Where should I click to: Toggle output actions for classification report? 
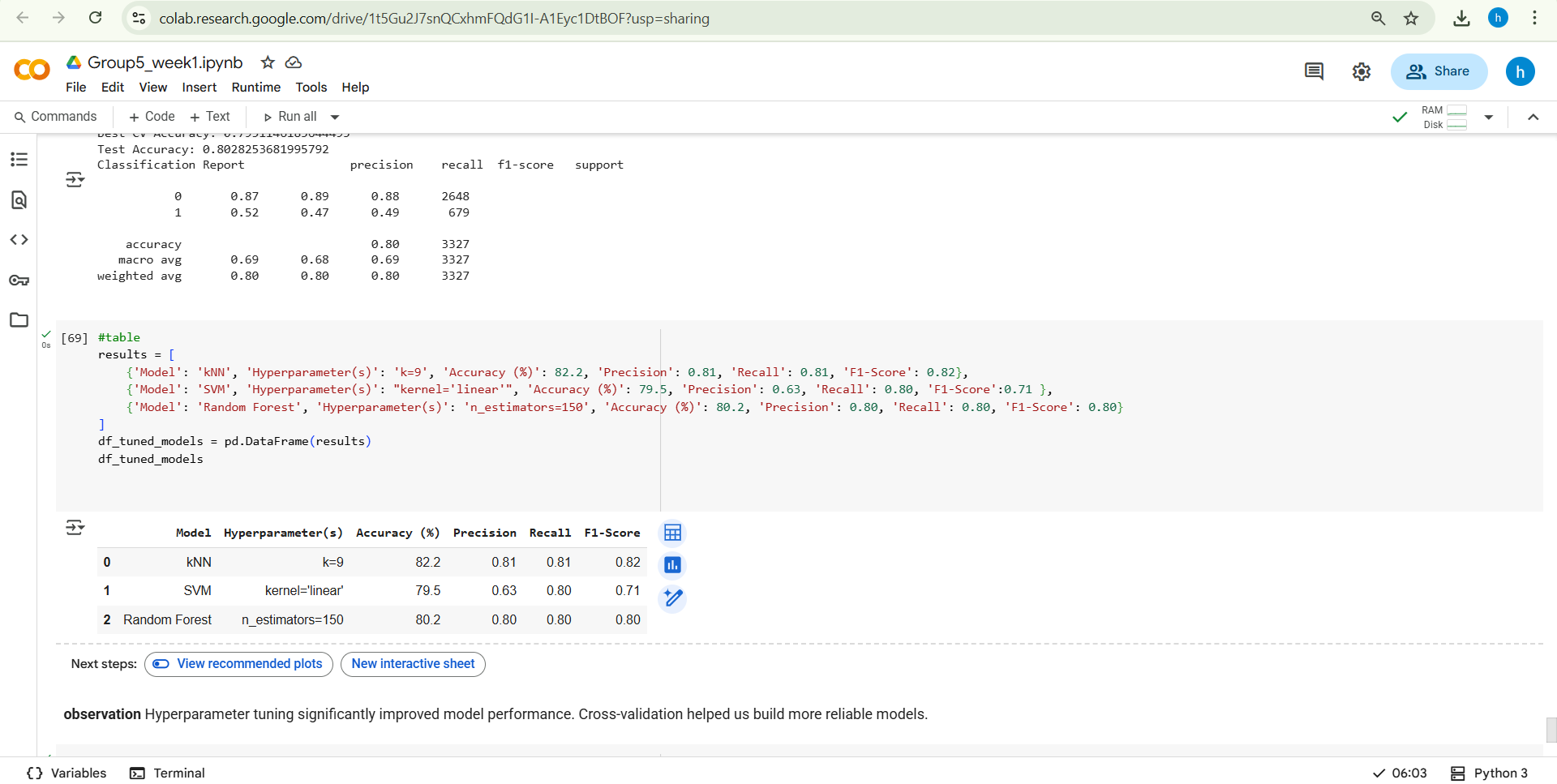pos(75,180)
